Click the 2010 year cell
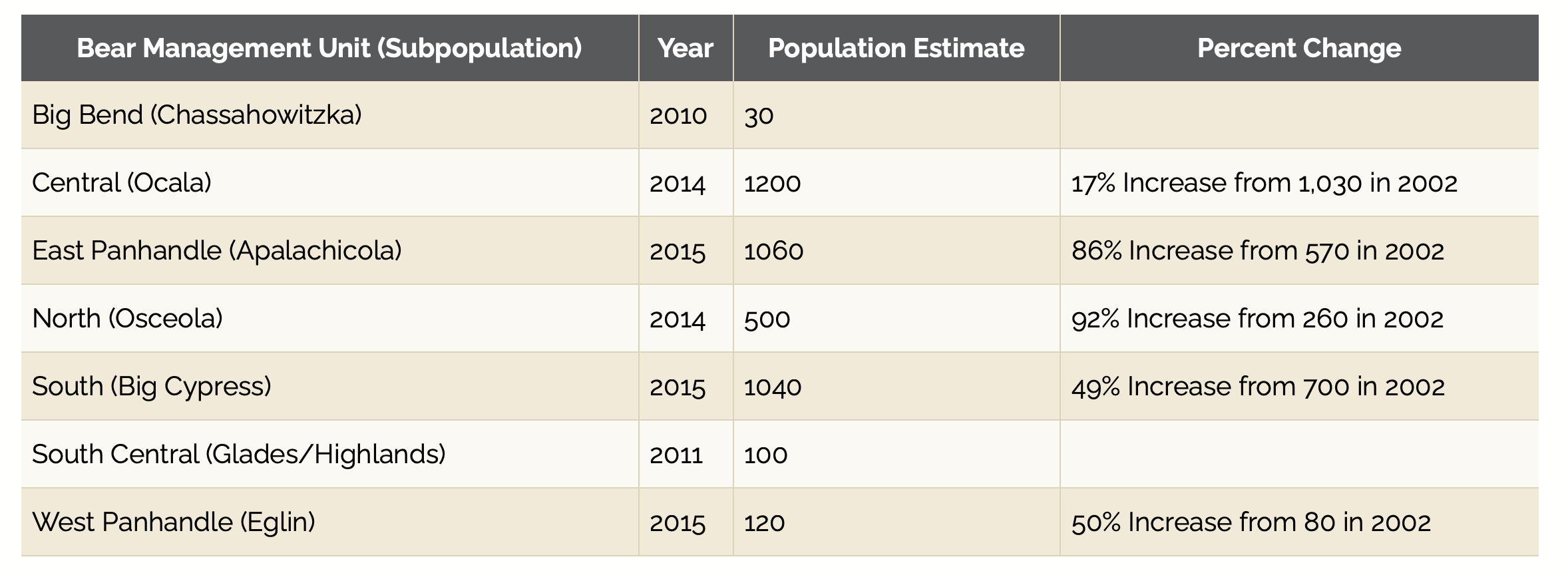 pyautogui.click(x=678, y=116)
